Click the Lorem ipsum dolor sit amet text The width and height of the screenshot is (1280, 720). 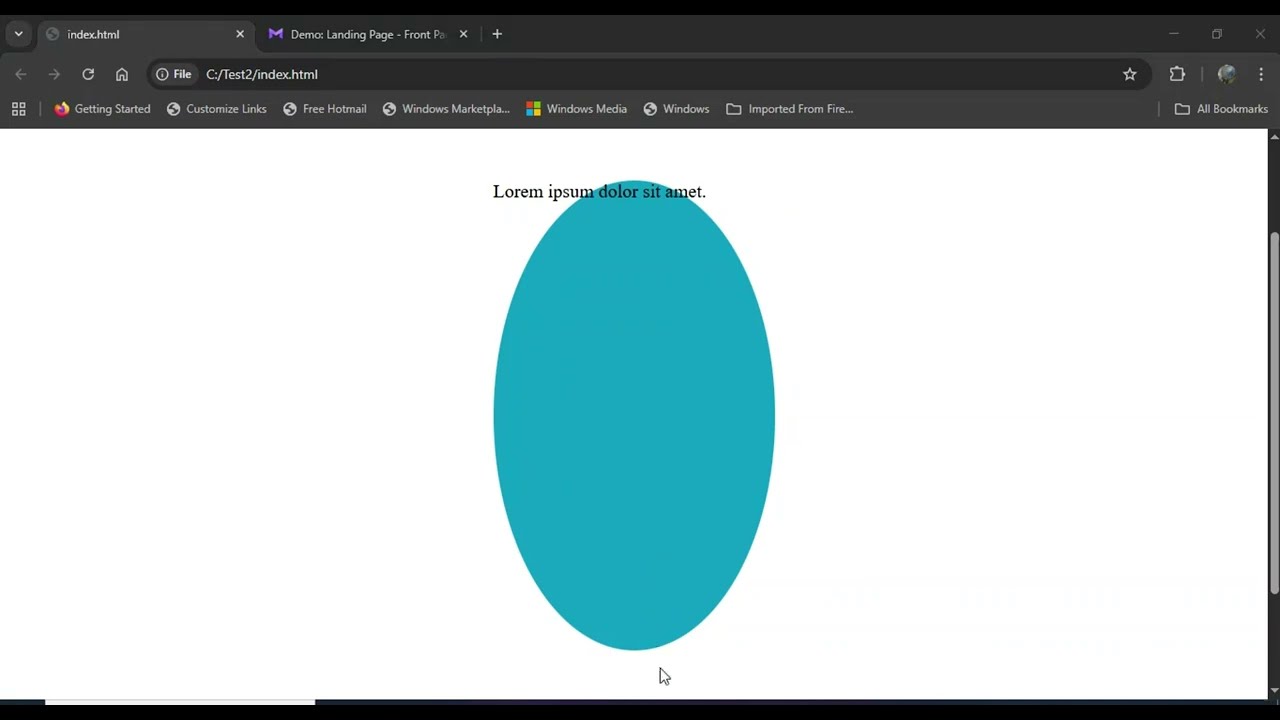(599, 191)
